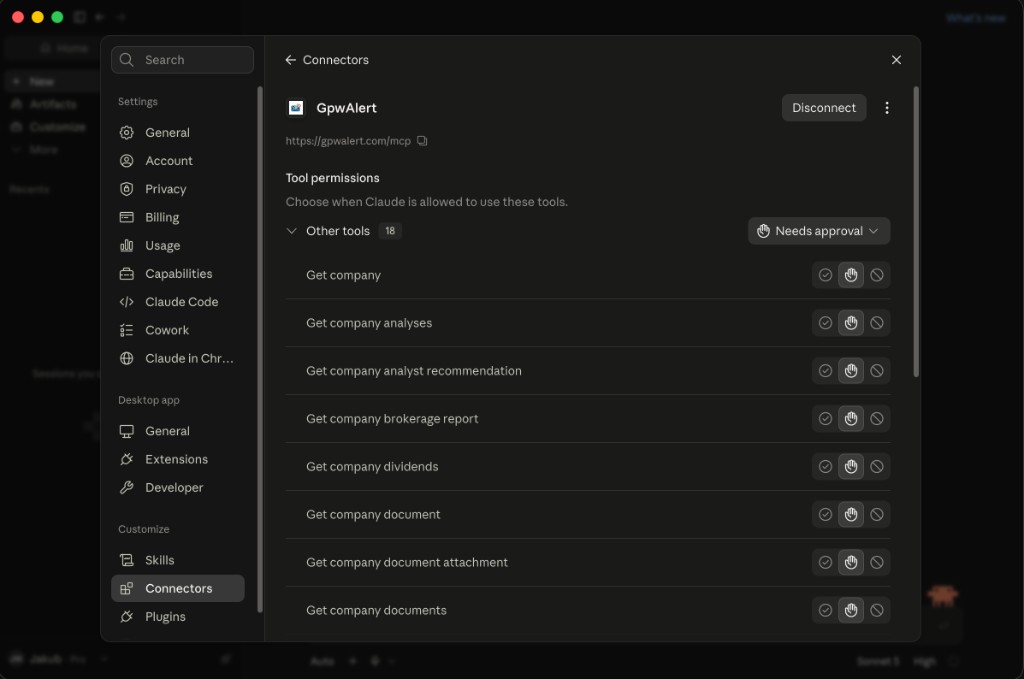
Task: Block the Get company tool
Action: [876, 275]
